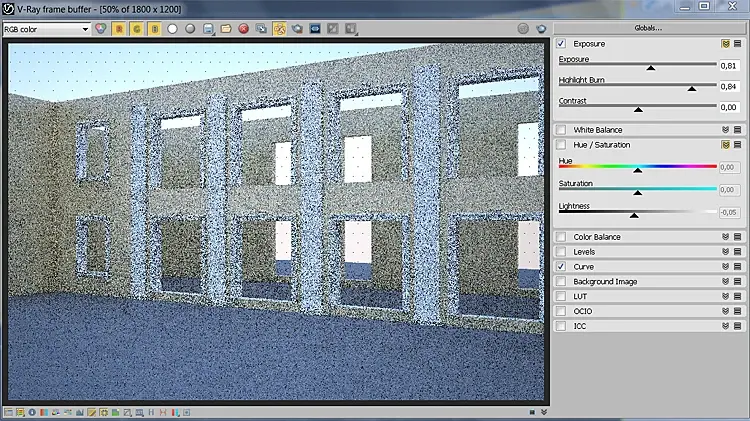Open the Globals... menu button
Image resolution: width=750 pixels, height=421 pixels.
649,28
